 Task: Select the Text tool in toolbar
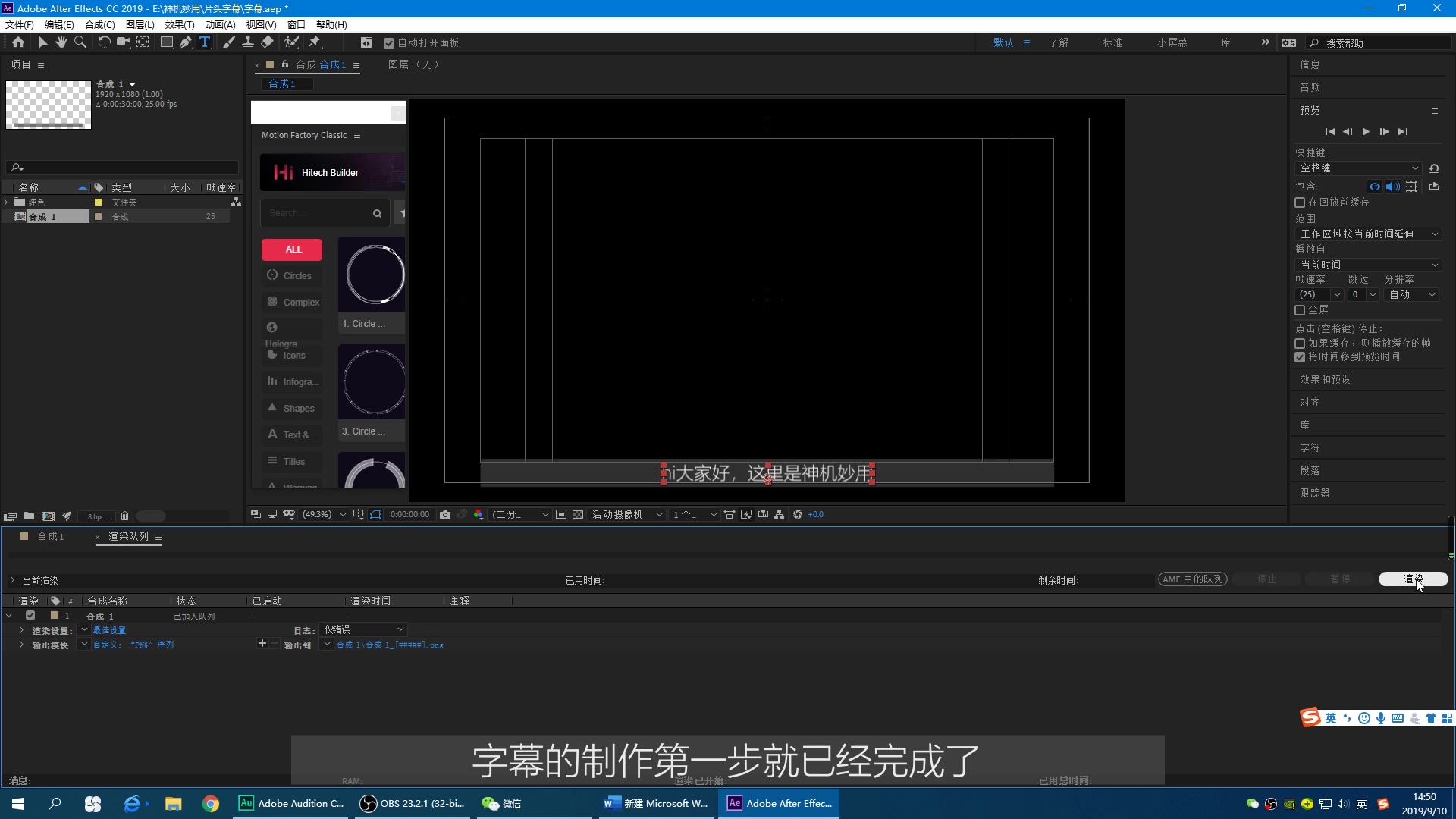205,42
